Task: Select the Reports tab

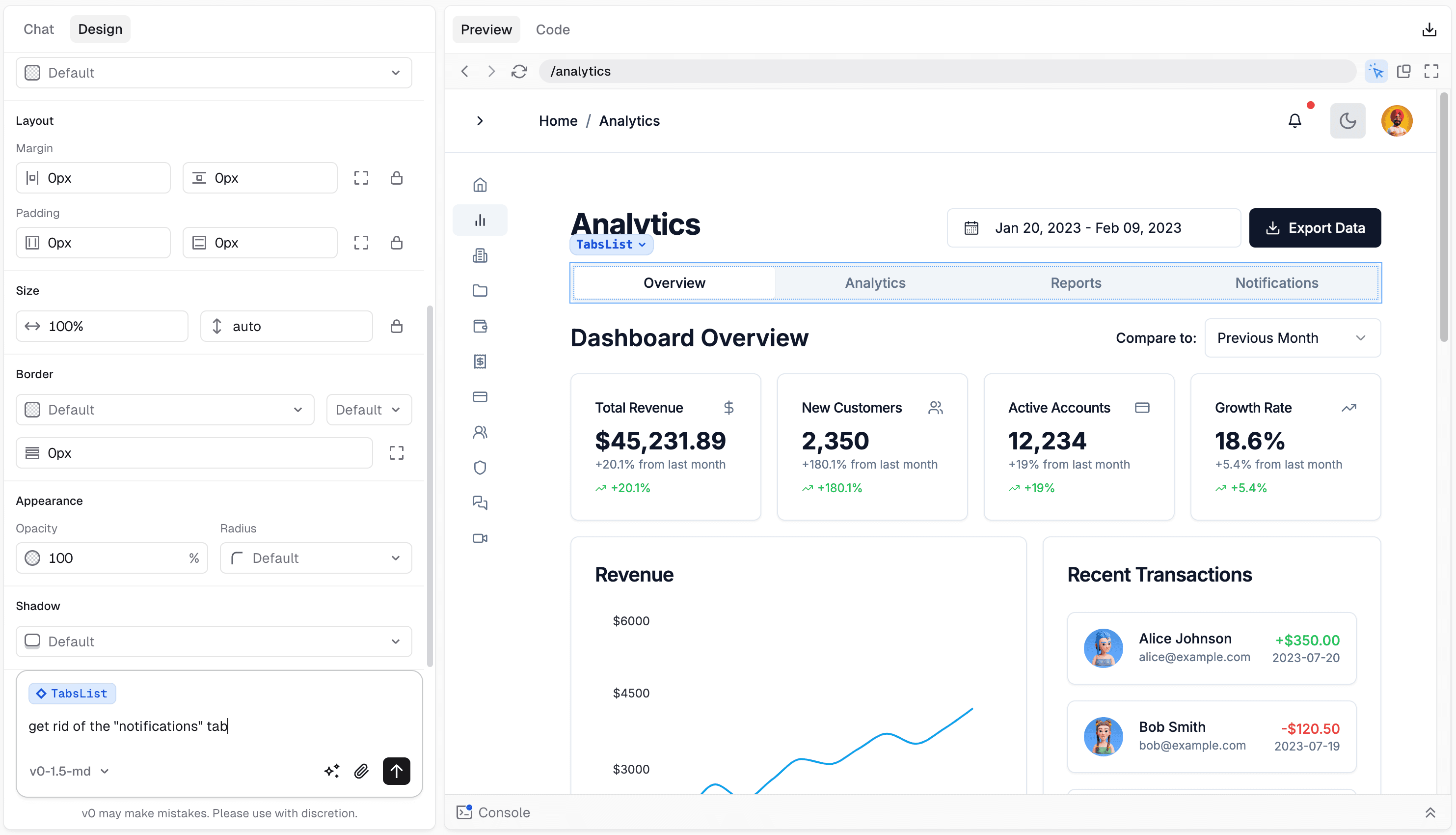Action: 1076,283
